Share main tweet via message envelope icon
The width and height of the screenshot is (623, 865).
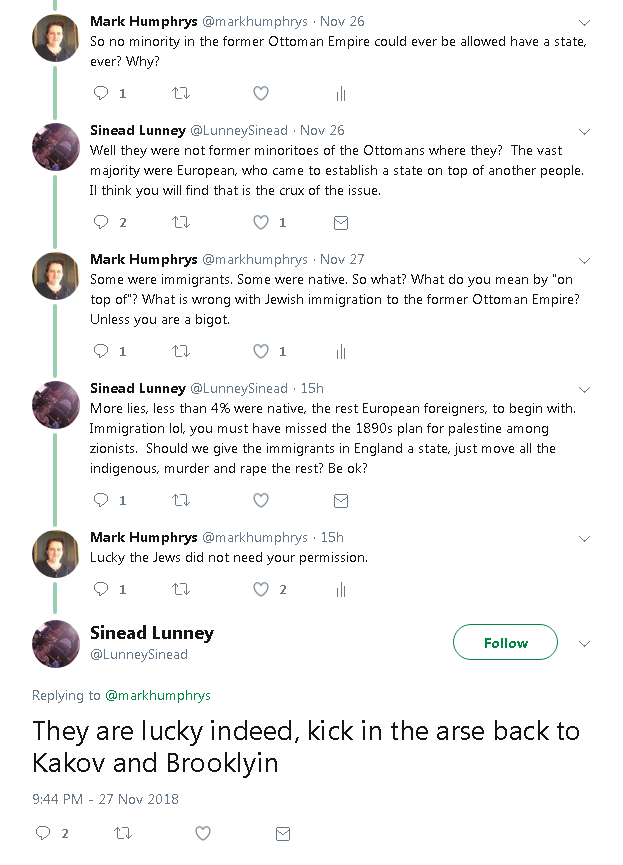click(283, 833)
